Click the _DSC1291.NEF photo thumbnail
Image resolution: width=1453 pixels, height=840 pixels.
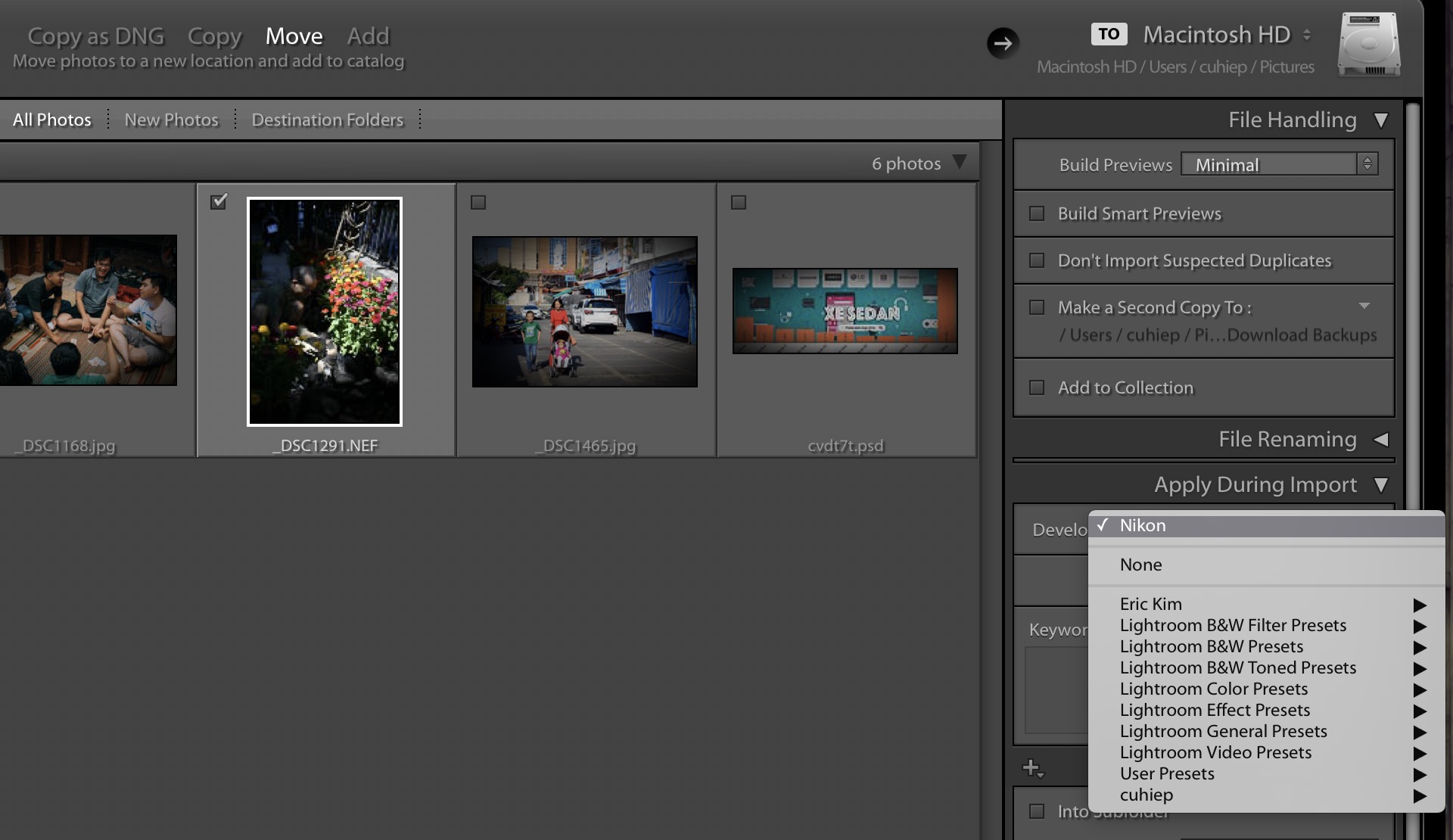click(325, 311)
